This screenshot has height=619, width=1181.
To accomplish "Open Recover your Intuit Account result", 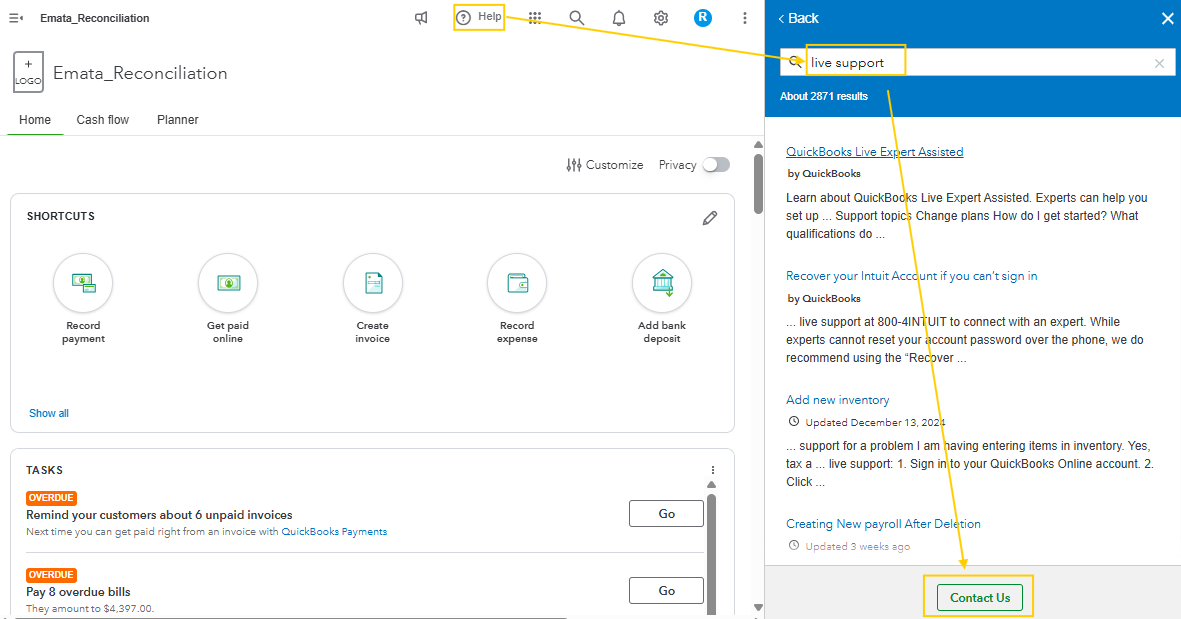I will pos(911,276).
